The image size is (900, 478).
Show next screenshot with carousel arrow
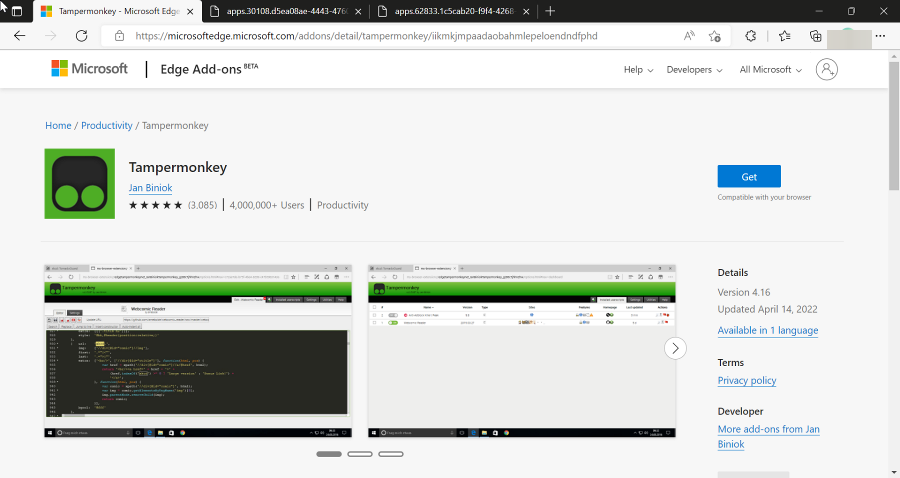675,348
